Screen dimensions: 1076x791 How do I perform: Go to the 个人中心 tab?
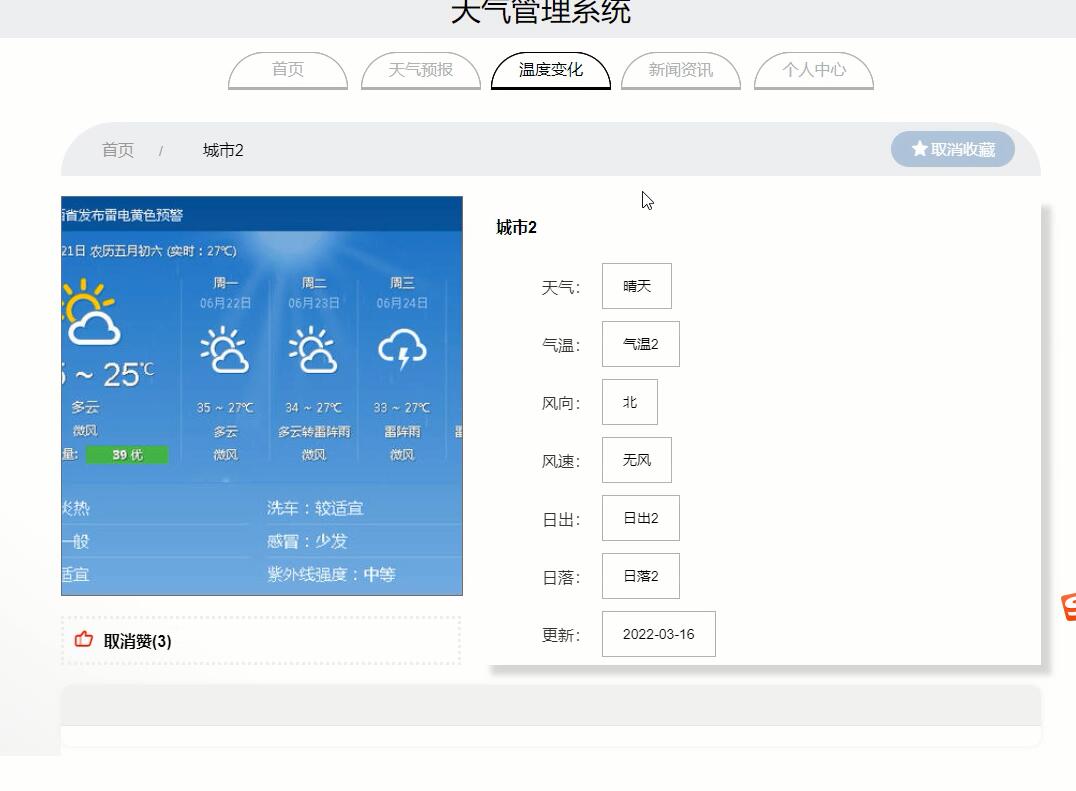[813, 70]
